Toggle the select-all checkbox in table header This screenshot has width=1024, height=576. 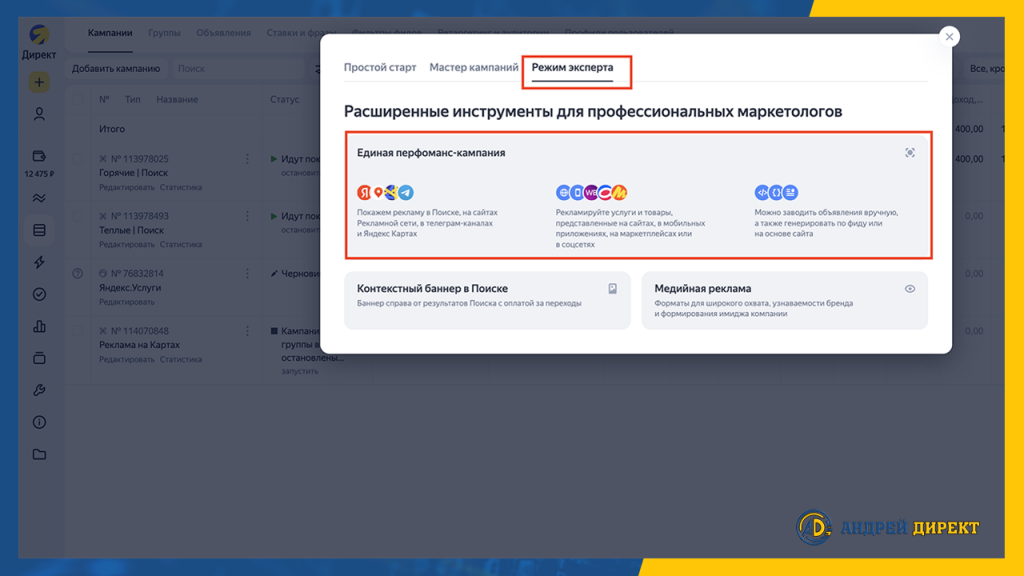[78, 100]
